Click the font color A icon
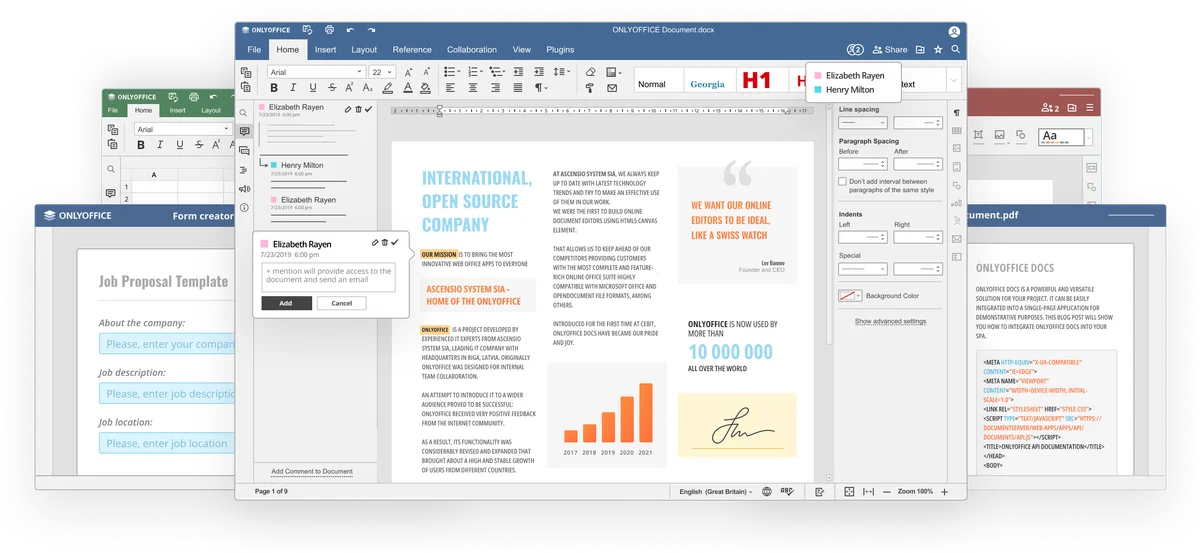This screenshot has height=553, width=1200. (x=408, y=88)
